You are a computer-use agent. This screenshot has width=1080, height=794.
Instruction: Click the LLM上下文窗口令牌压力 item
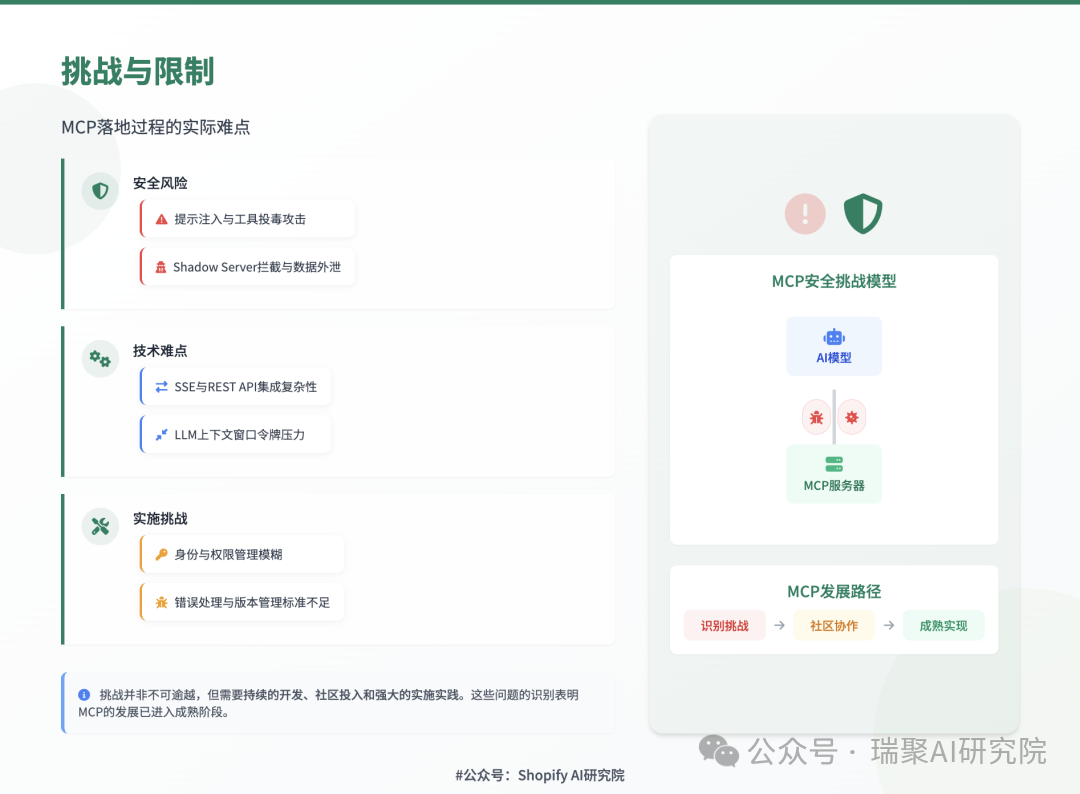(236, 435)
